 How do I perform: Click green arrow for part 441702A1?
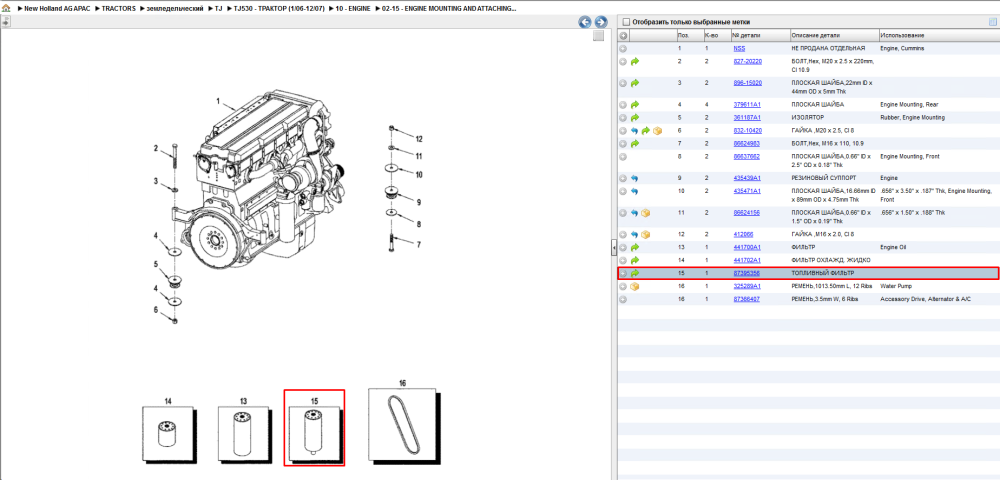635,260
